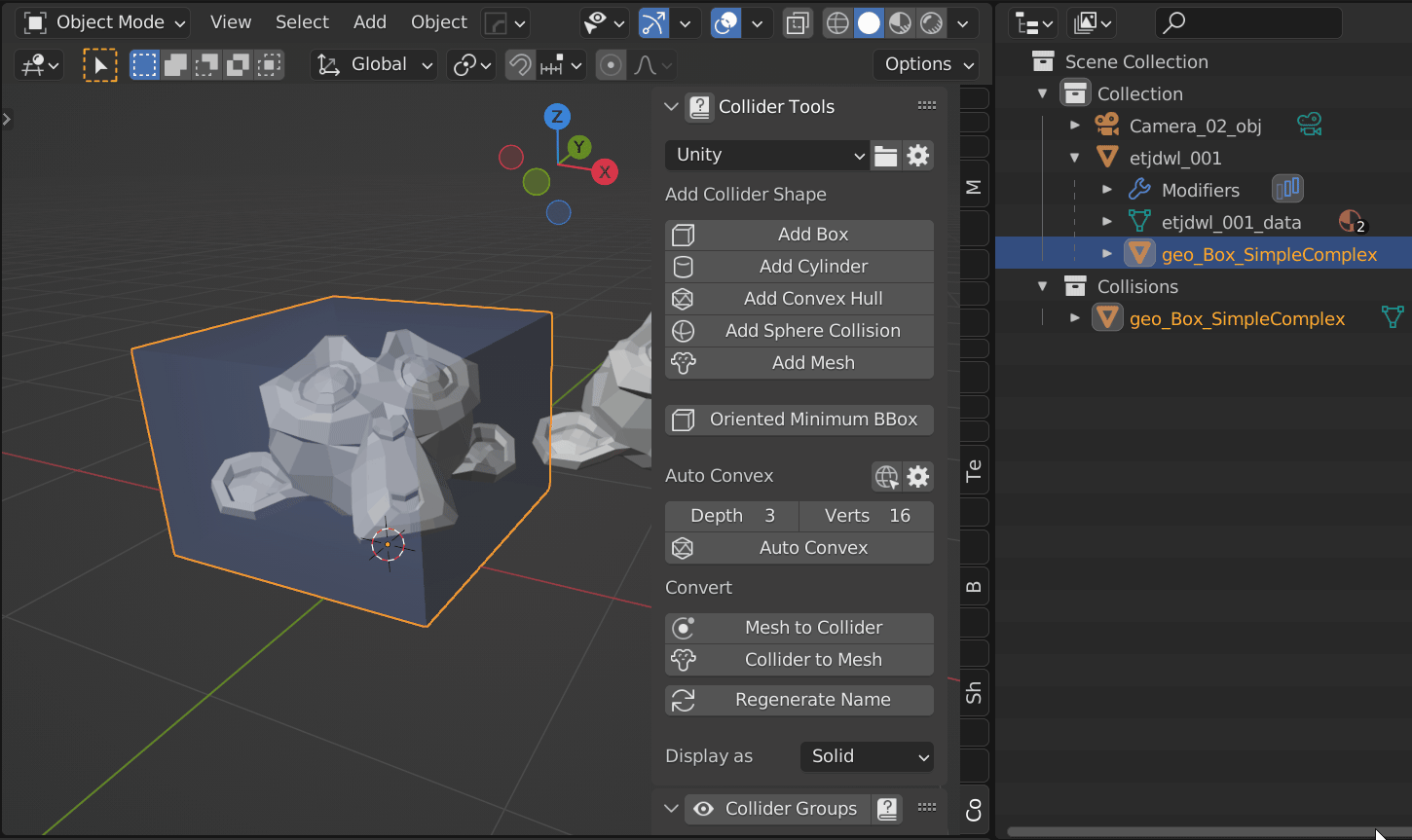Switch to solid viewport shading
1412x840 pixels.
869,23
